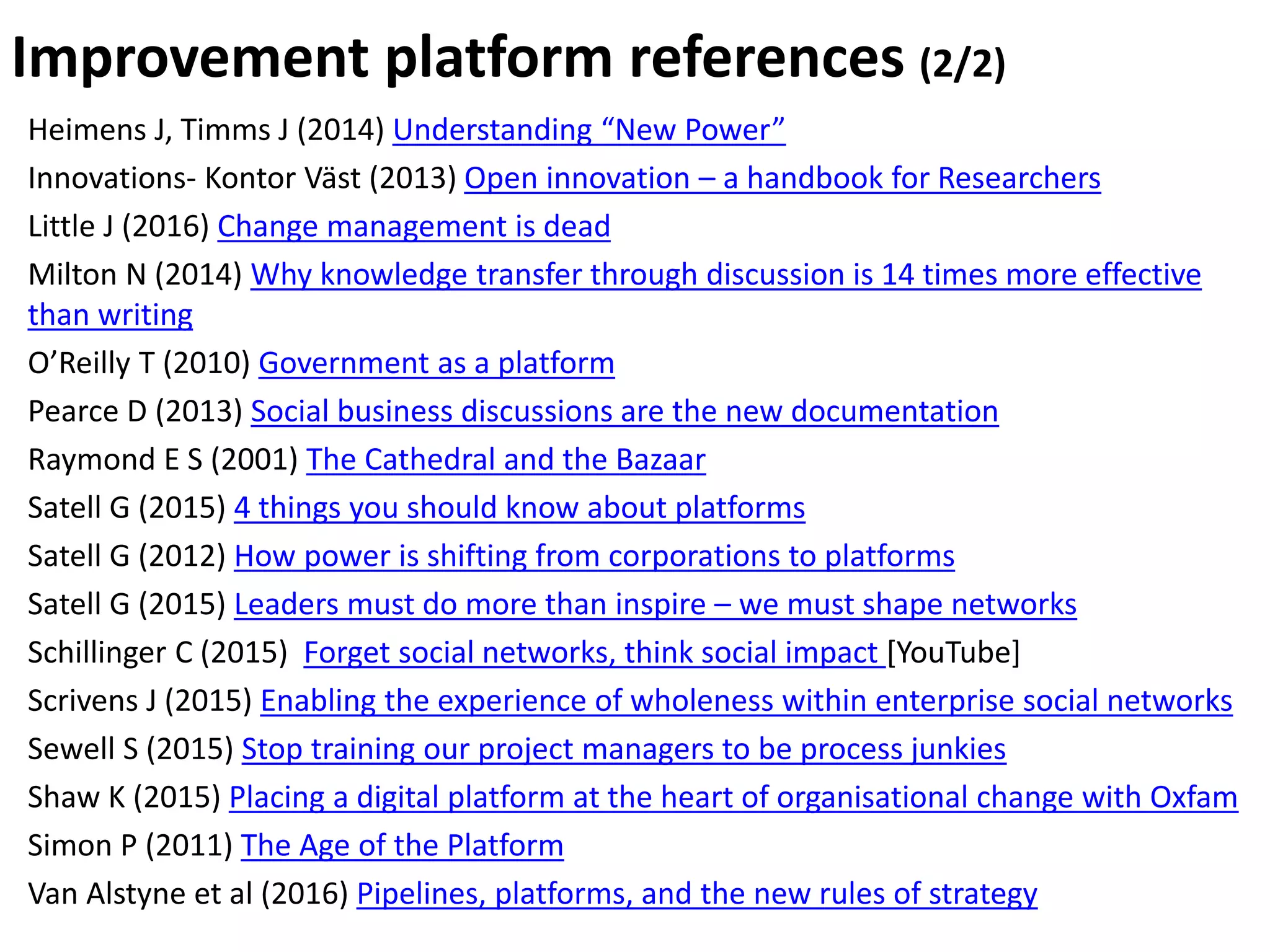Image resolution: width=1270 pixels, height=952 pixels.
Task: Open the handbook for Researchers link
Action: point(783,178)
